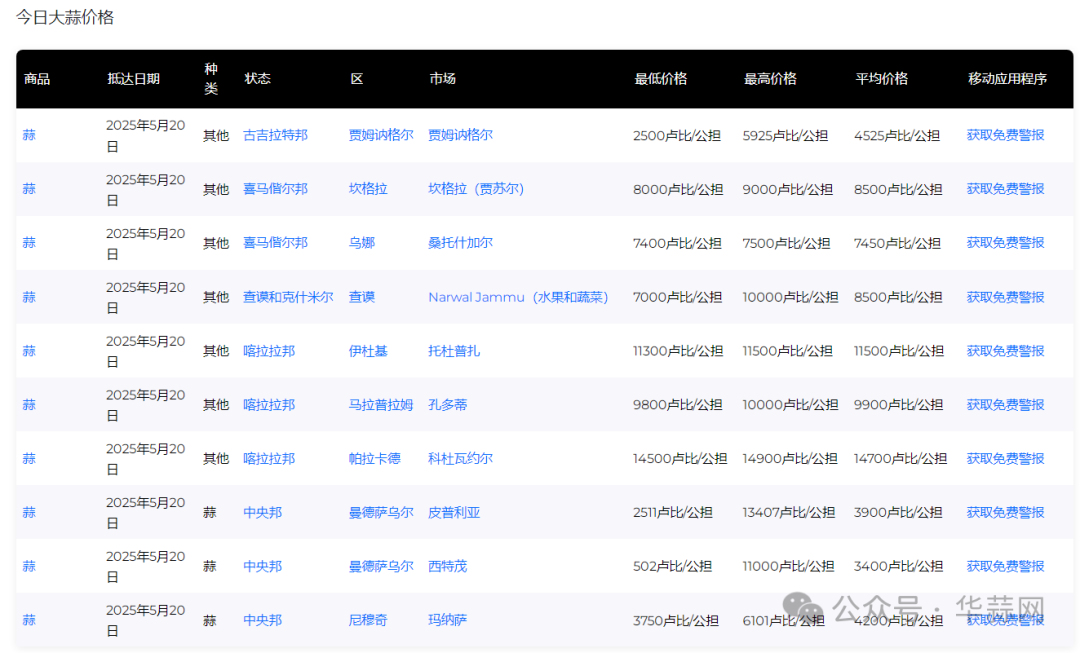Click 获取免费警报 in 托杜普扎 row
1080x653 pixels.
pos(1005,351)
